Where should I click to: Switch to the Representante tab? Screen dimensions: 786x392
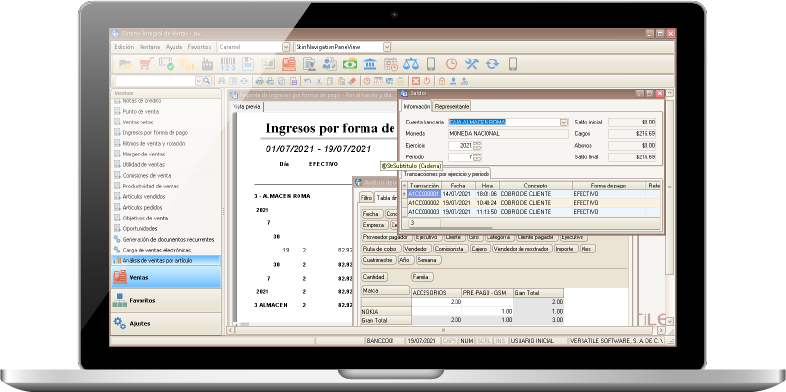click(452, 106)
